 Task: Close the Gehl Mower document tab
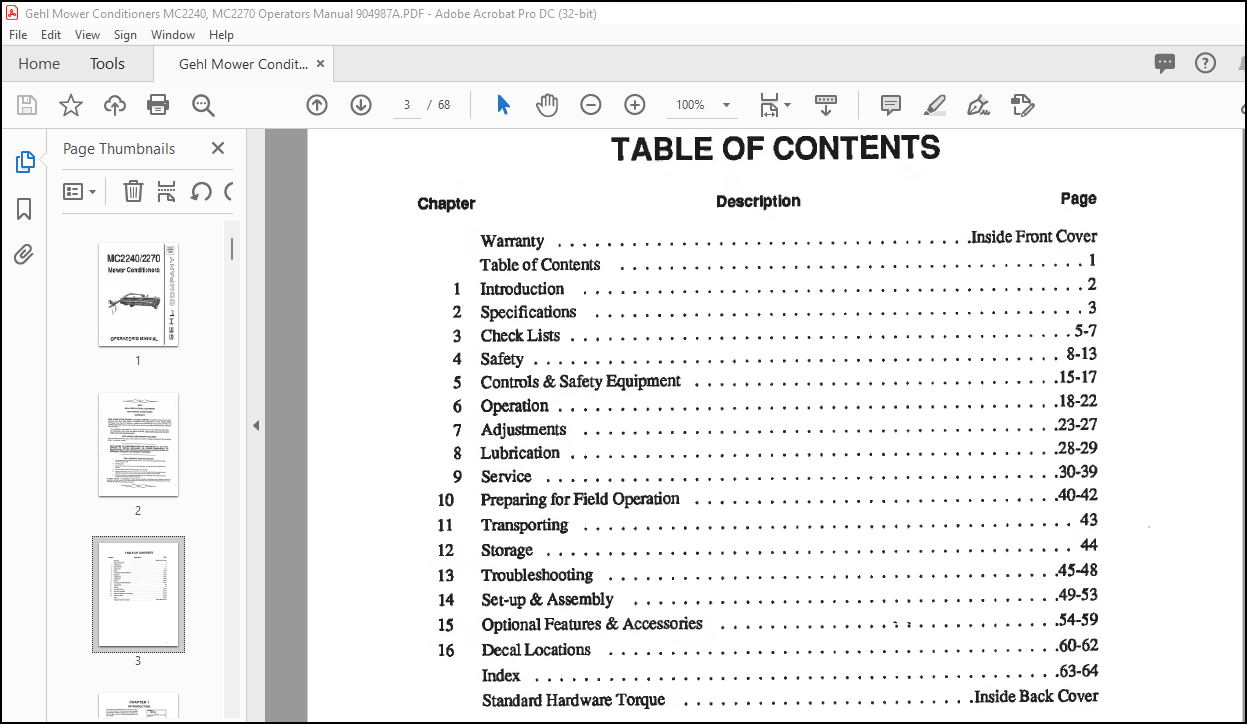[321, 64]
